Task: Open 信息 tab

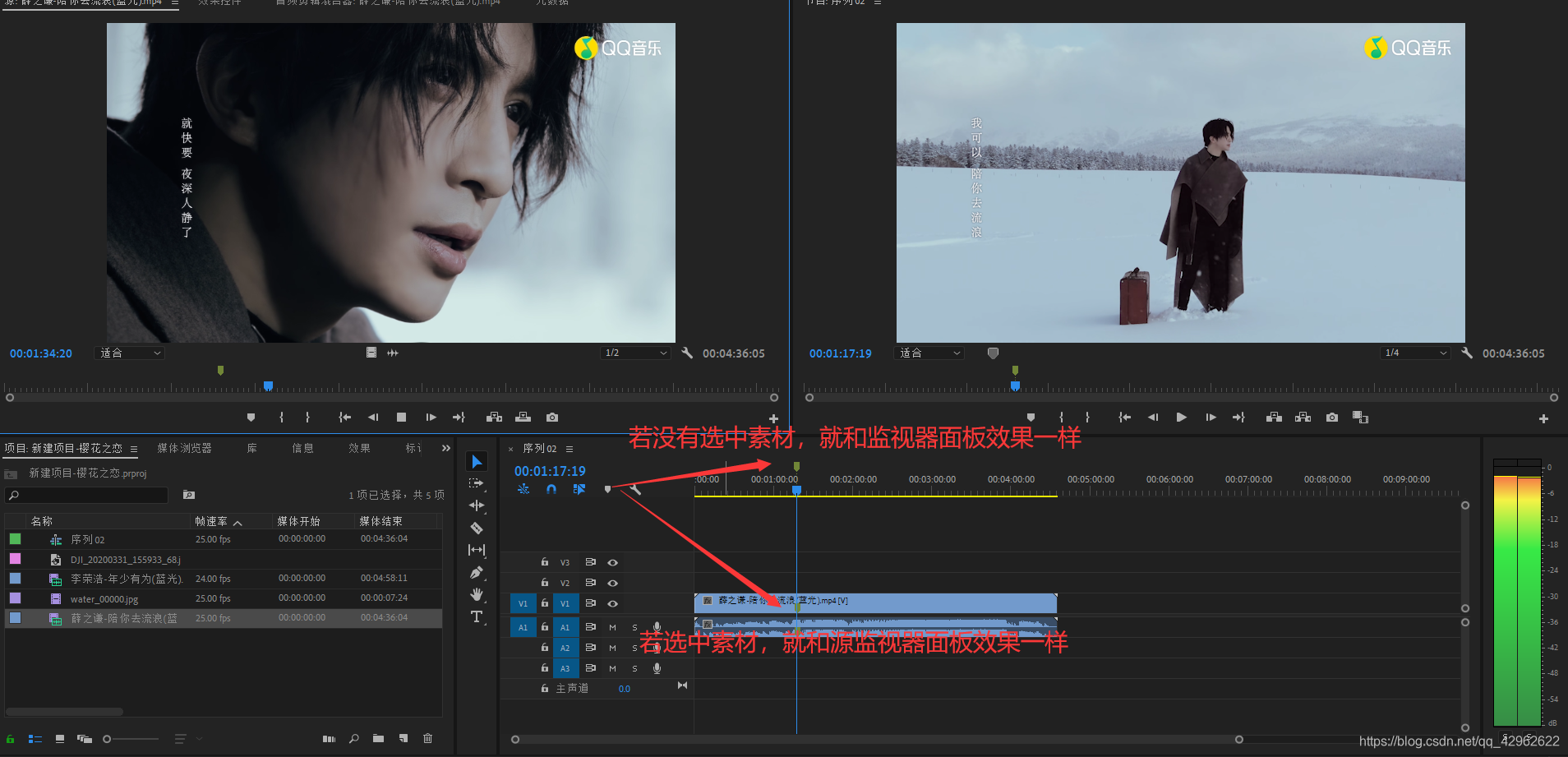Action: 302,448
